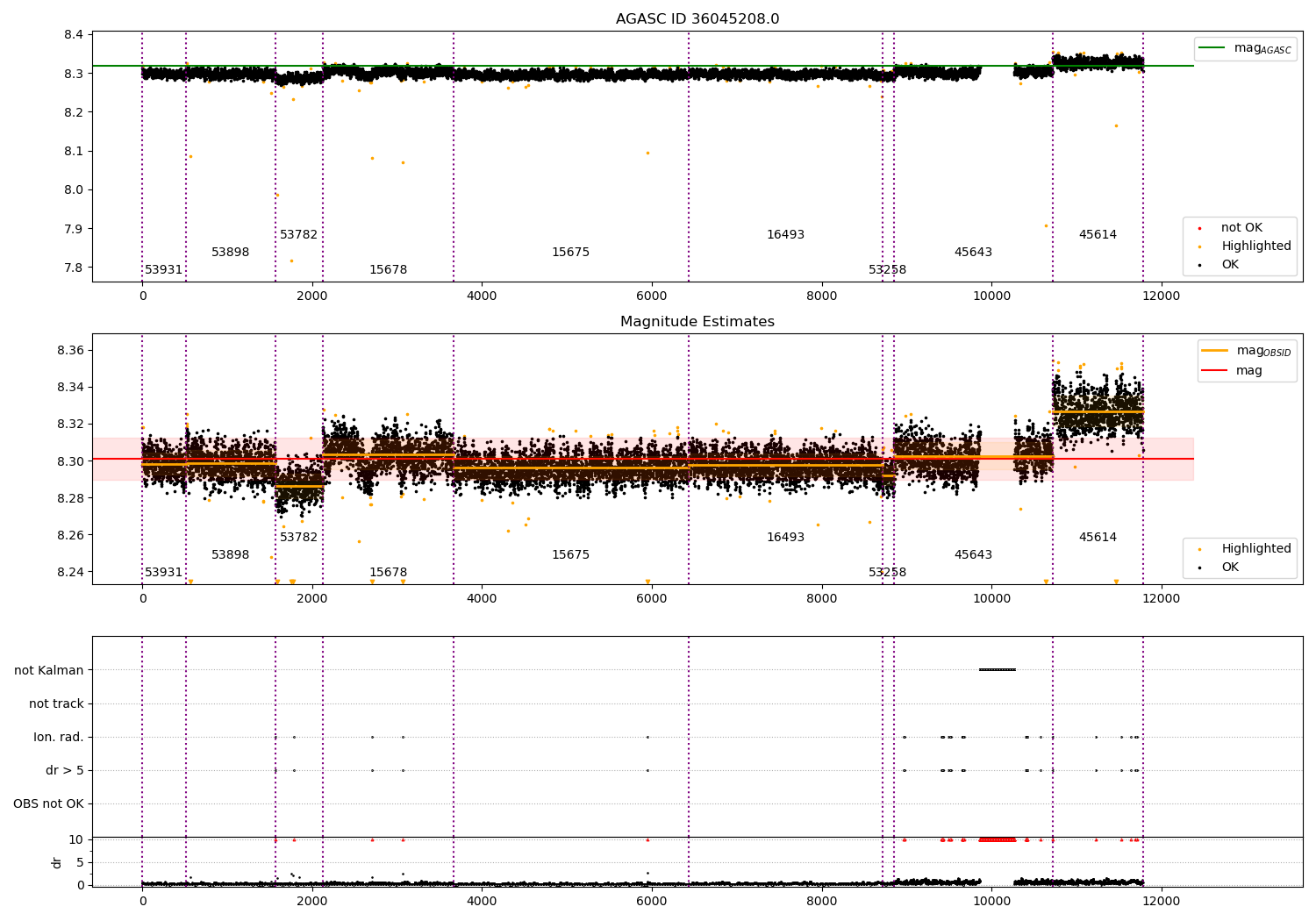Select the 'OBS not OK' row label
Screen dimensions: 1316x921
(48, 803)
